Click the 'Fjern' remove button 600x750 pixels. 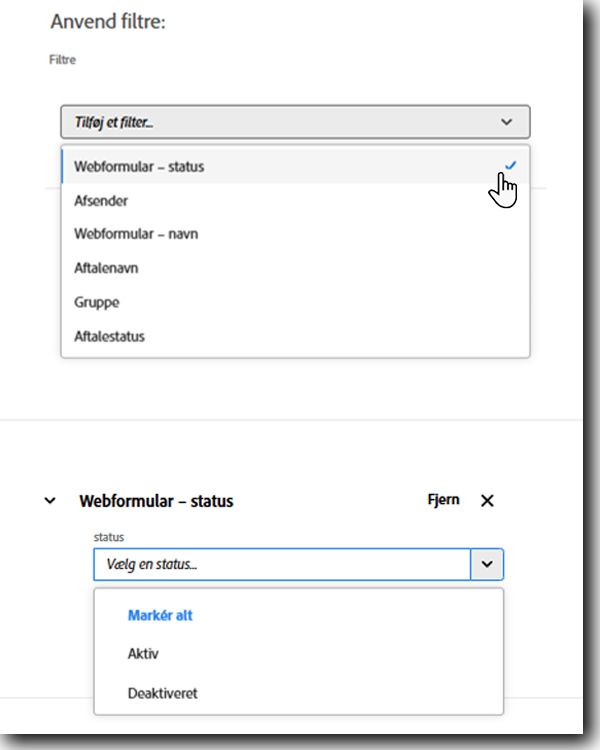tap(443, 500)
